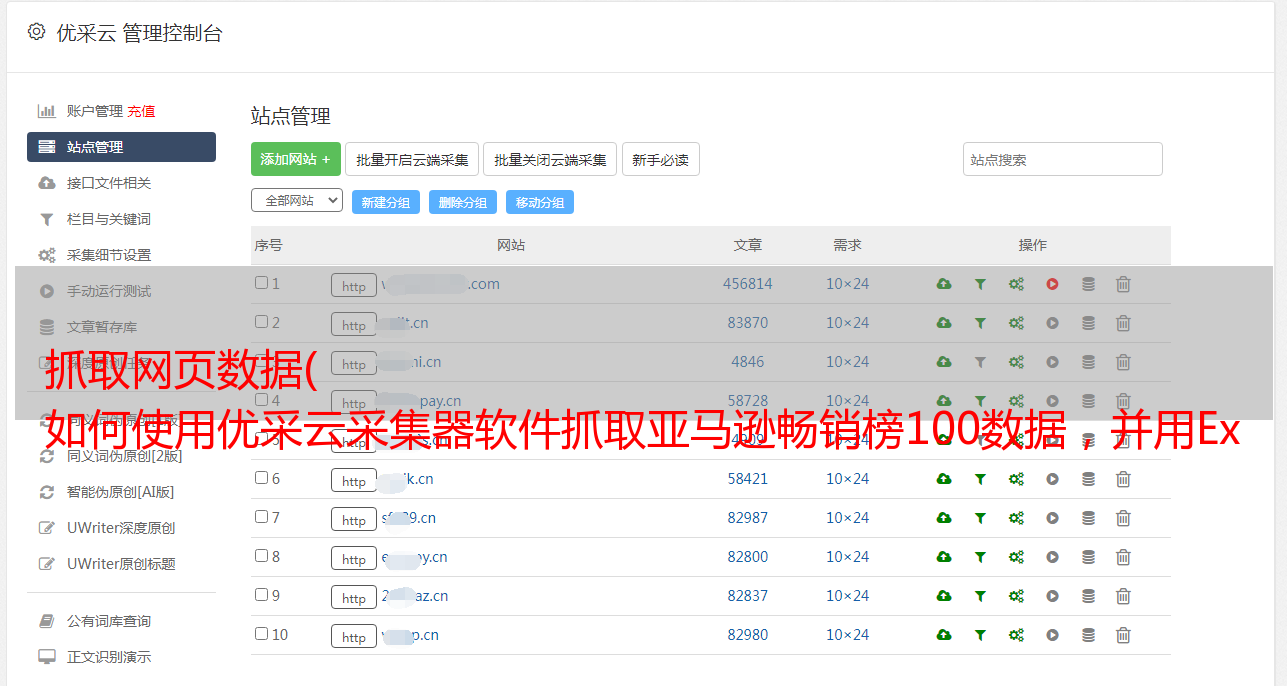Open the database icon in row 8 (82800)

coord(1088,557)
